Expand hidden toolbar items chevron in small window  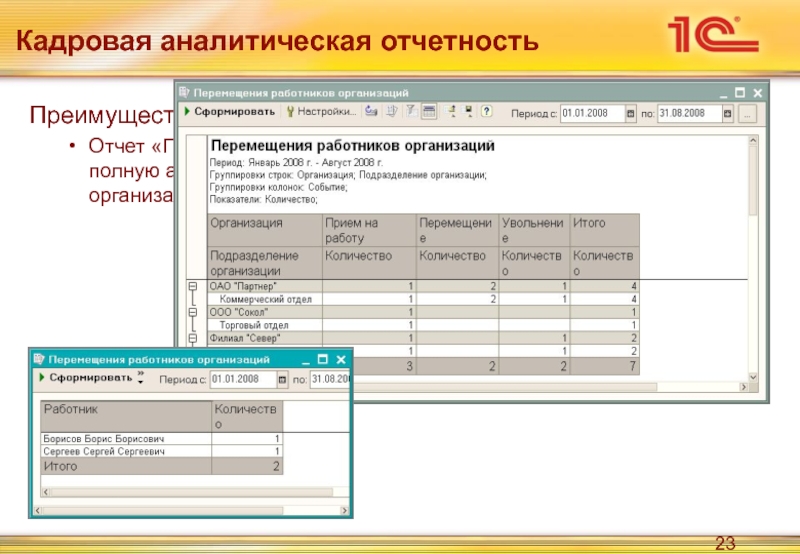(141, 377)
